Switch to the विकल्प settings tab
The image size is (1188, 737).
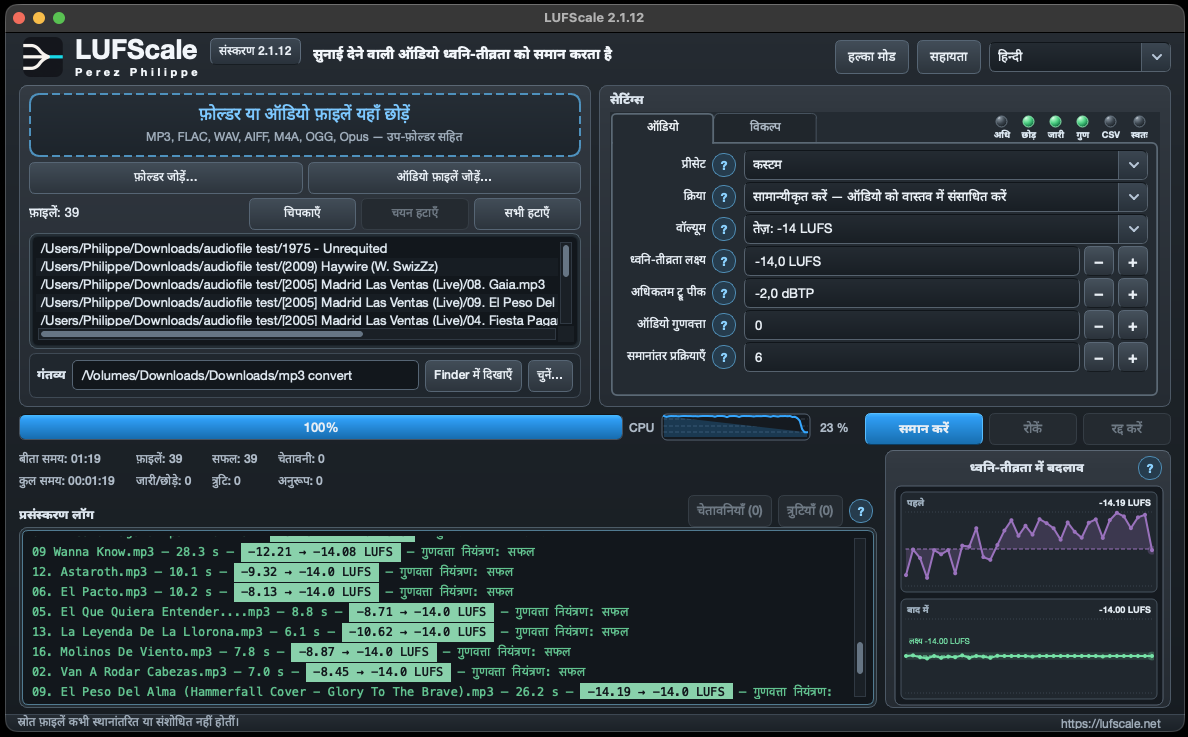764,127
